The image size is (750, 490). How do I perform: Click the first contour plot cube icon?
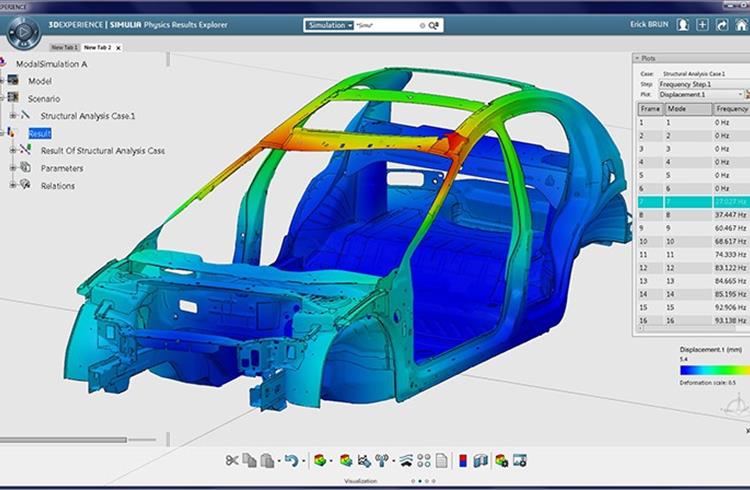tap(320, 460)
